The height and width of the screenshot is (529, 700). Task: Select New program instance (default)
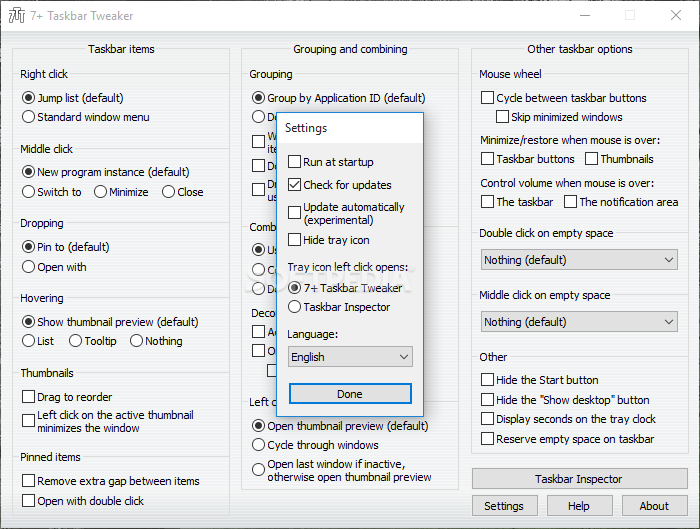coord(28,171)
